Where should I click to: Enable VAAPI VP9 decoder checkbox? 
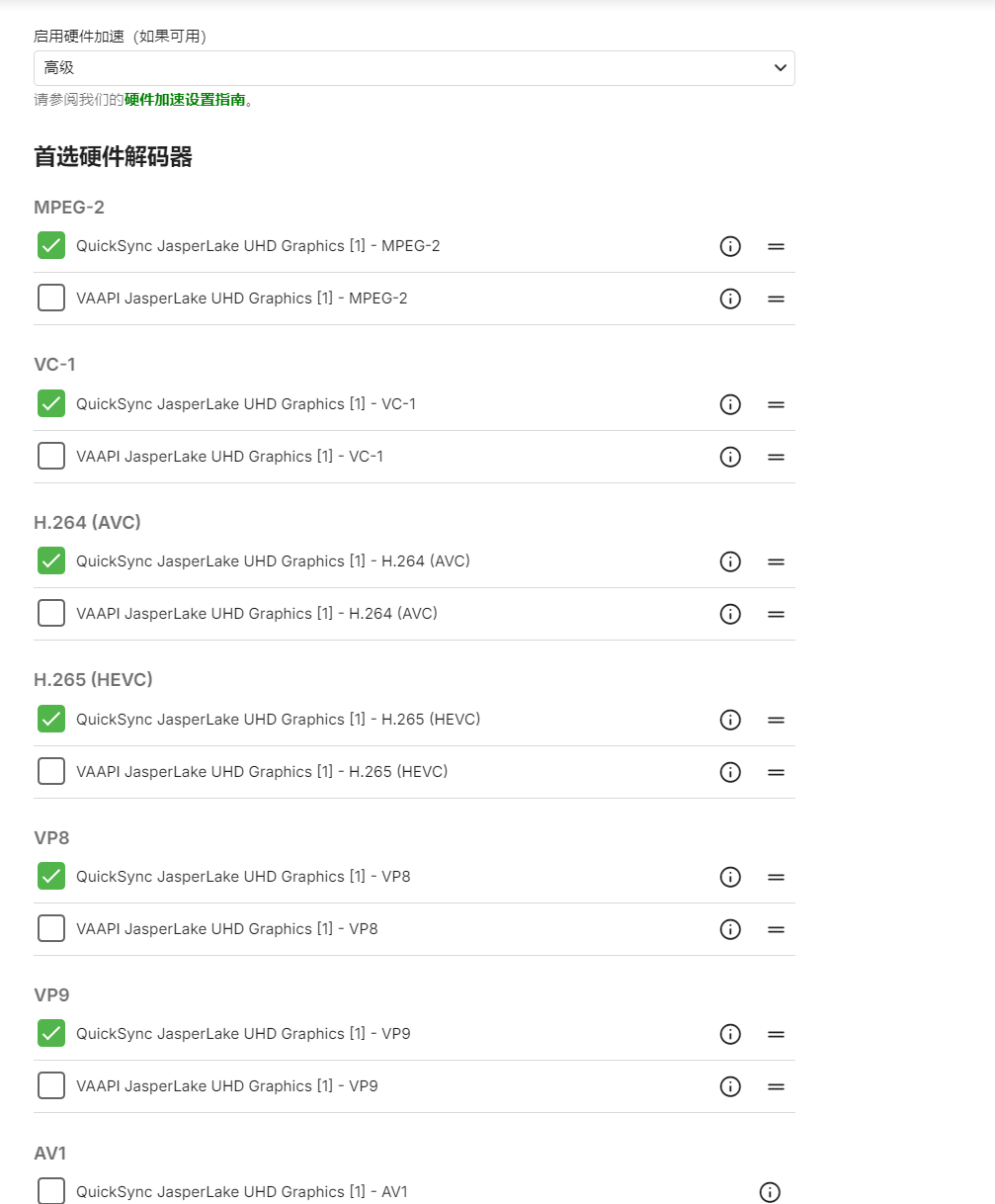(x=51, y=1085)
